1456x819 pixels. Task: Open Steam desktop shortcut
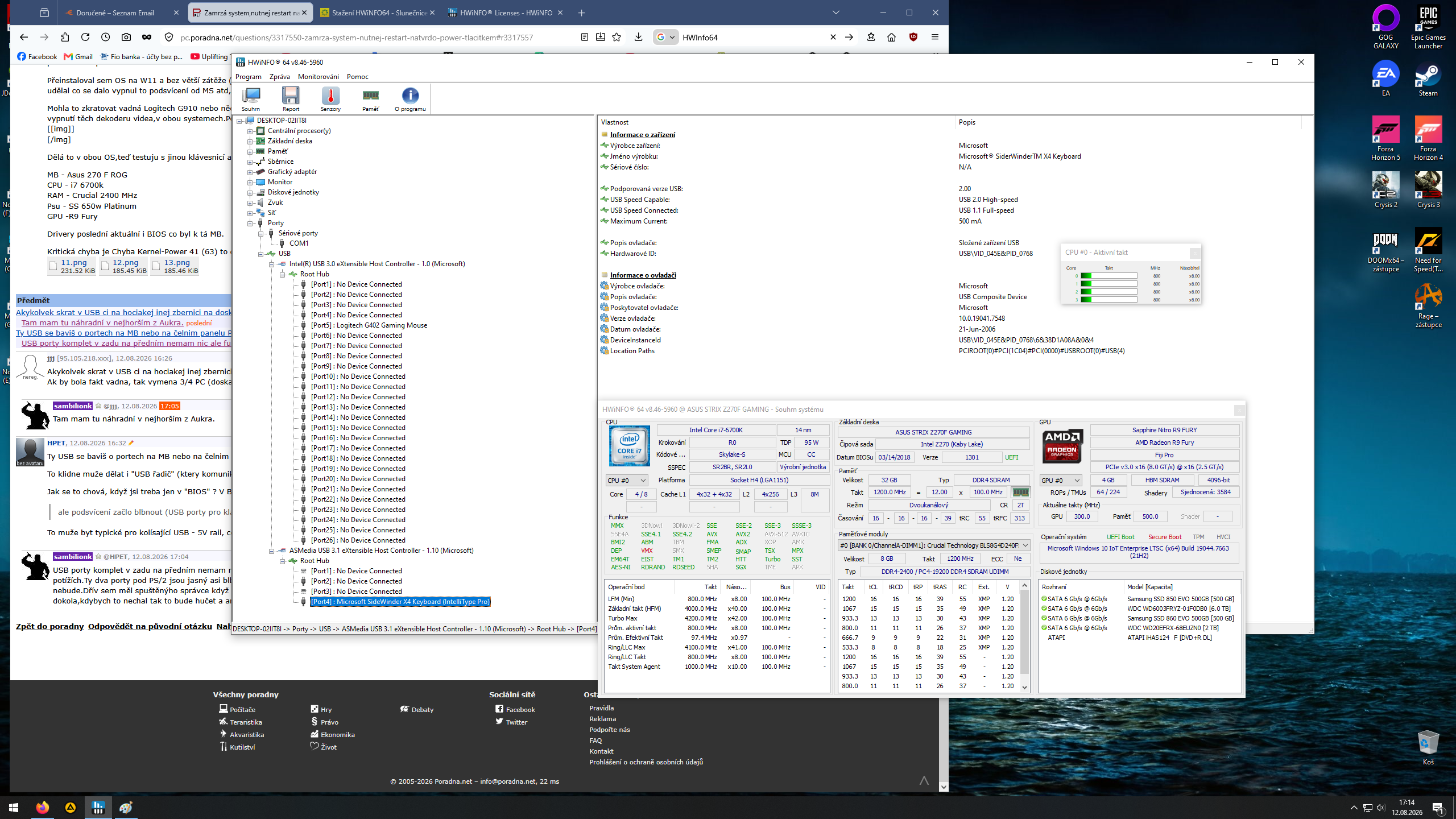[1428, 80]
